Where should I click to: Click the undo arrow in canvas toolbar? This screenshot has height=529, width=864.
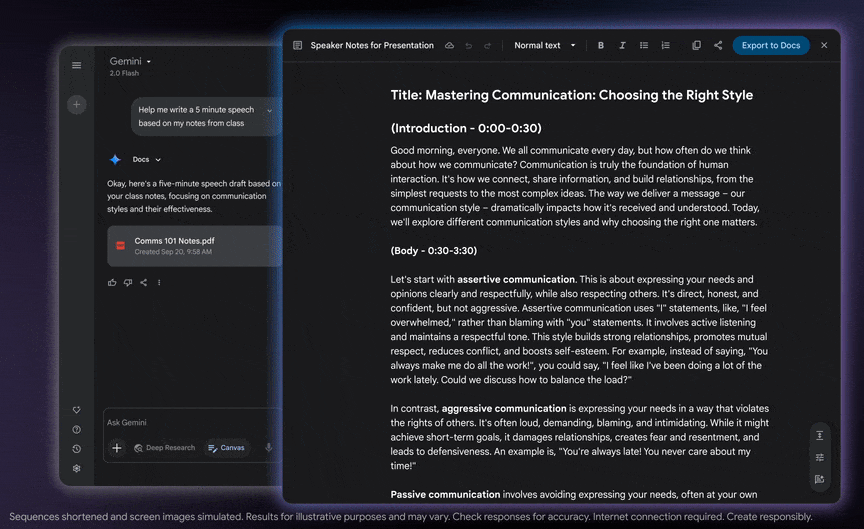(x=469, y=46)
